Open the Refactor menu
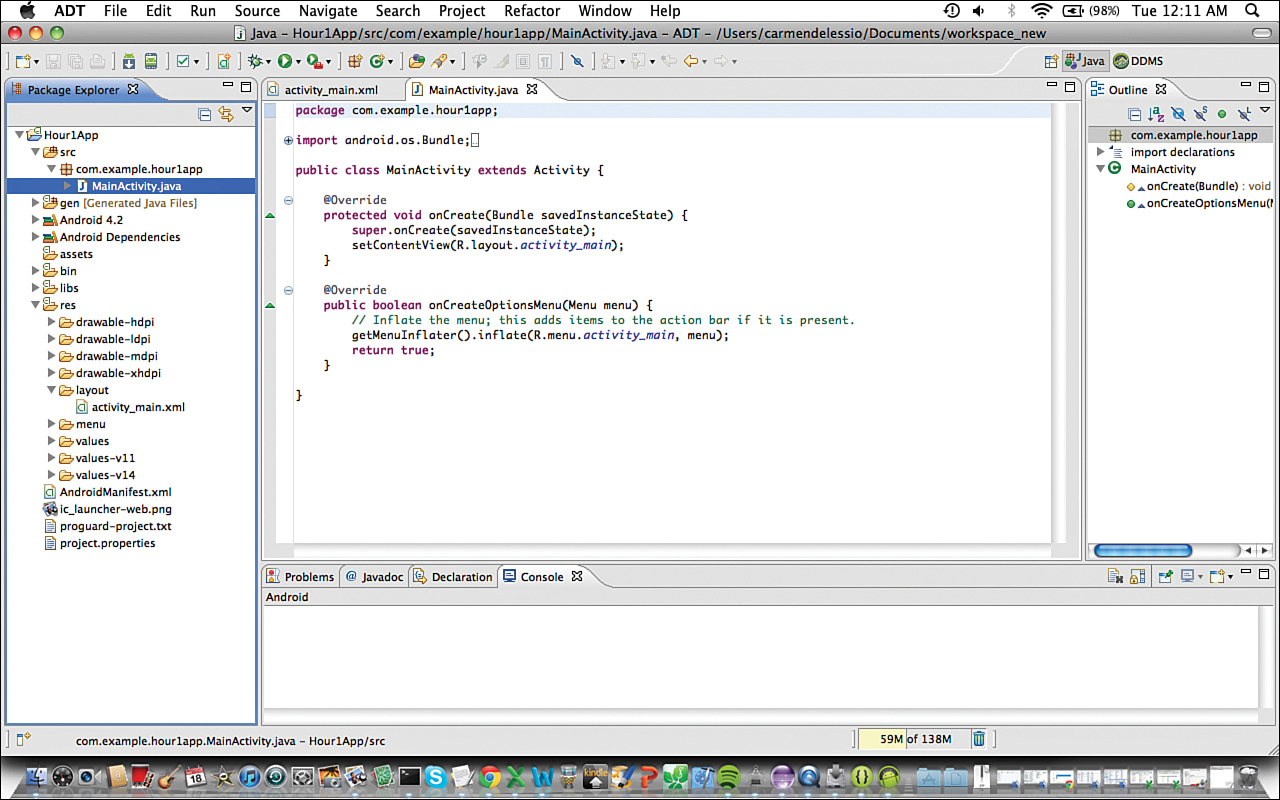This screenshot has height=800, width=1280. coord(532,11)
